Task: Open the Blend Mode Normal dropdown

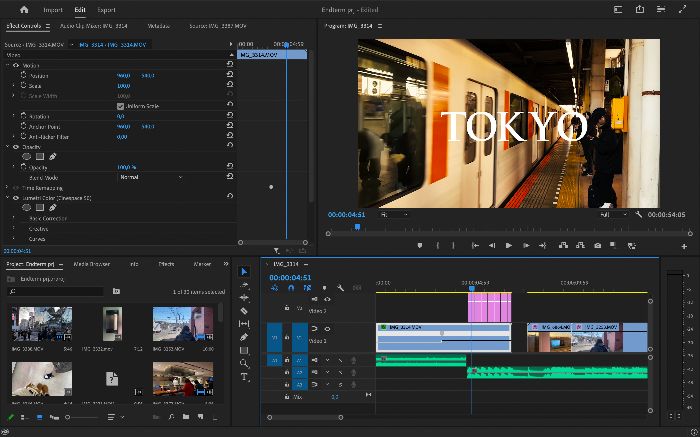Action: (x=151, y=177)
